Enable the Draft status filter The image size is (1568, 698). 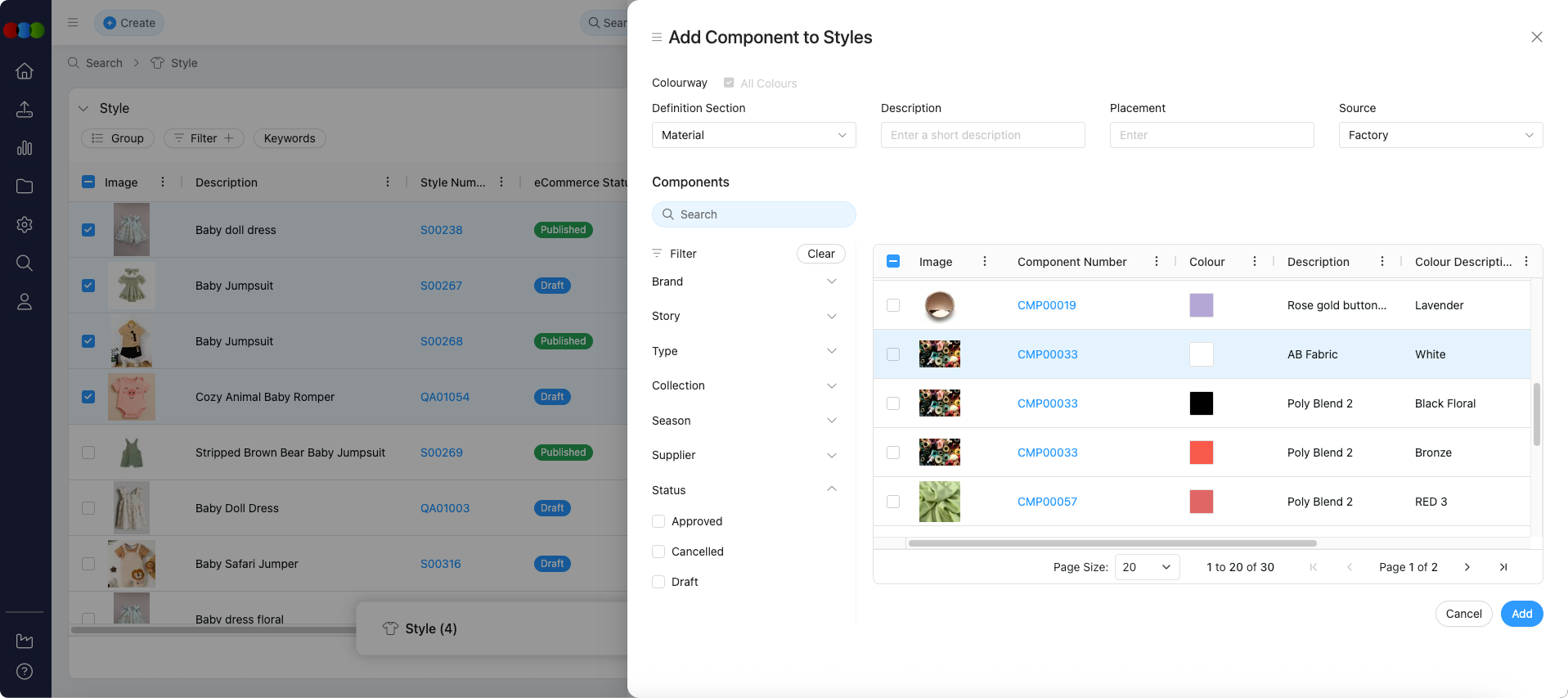658,582
